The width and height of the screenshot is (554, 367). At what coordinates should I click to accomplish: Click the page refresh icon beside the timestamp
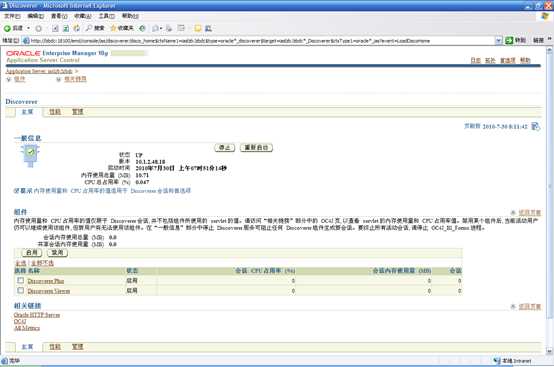coord(536,126)
